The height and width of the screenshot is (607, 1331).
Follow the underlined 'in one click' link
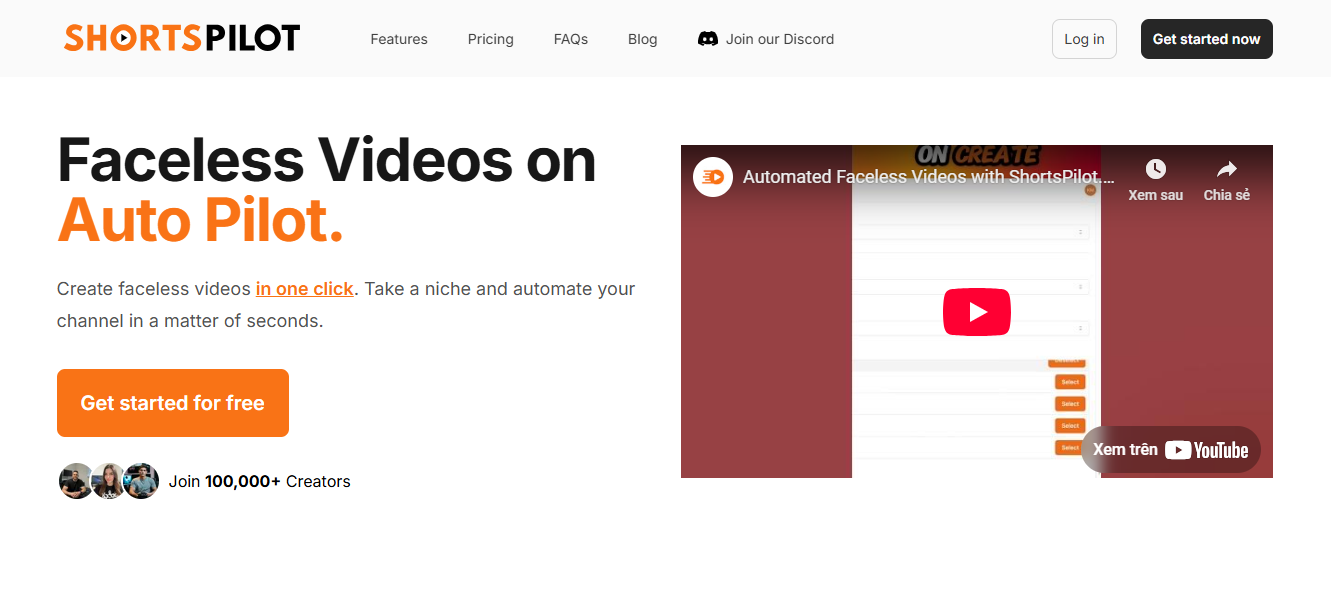(304, 289)
